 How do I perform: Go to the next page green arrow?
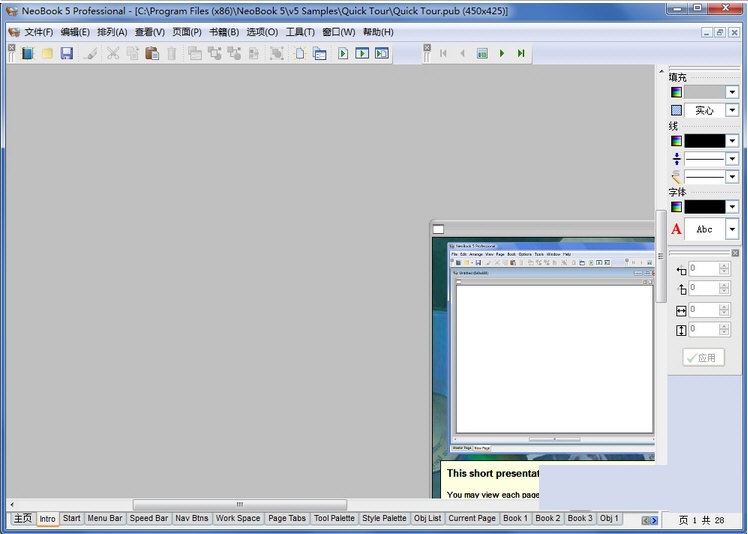coord(502,53)
